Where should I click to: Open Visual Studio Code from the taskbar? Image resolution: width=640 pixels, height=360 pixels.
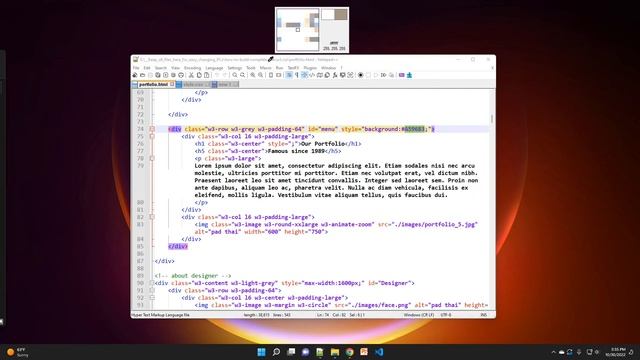(x=379, y=352)
